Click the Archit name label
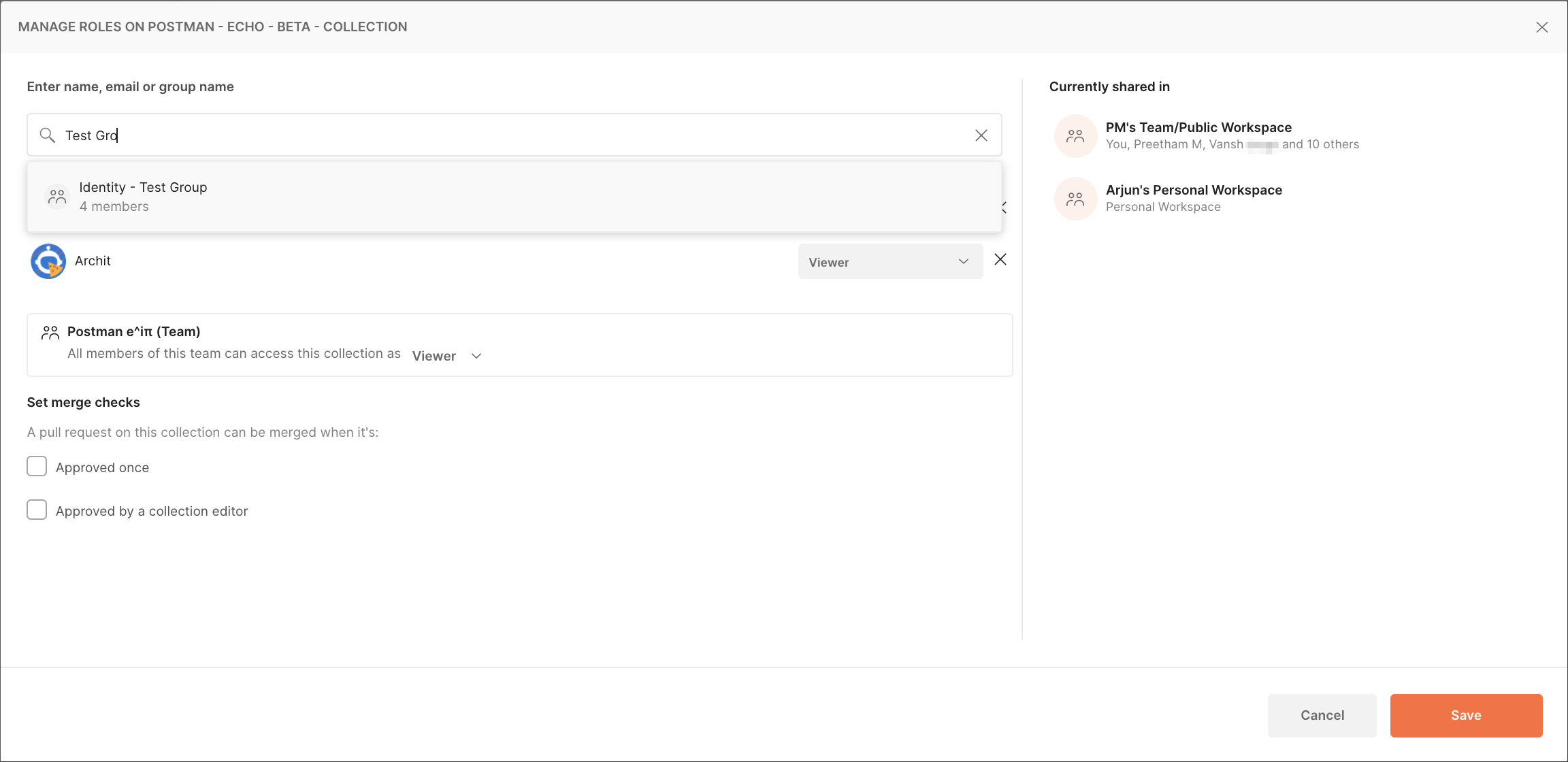This screenshot has height=762, width=1568. click(x=93, y=261)
